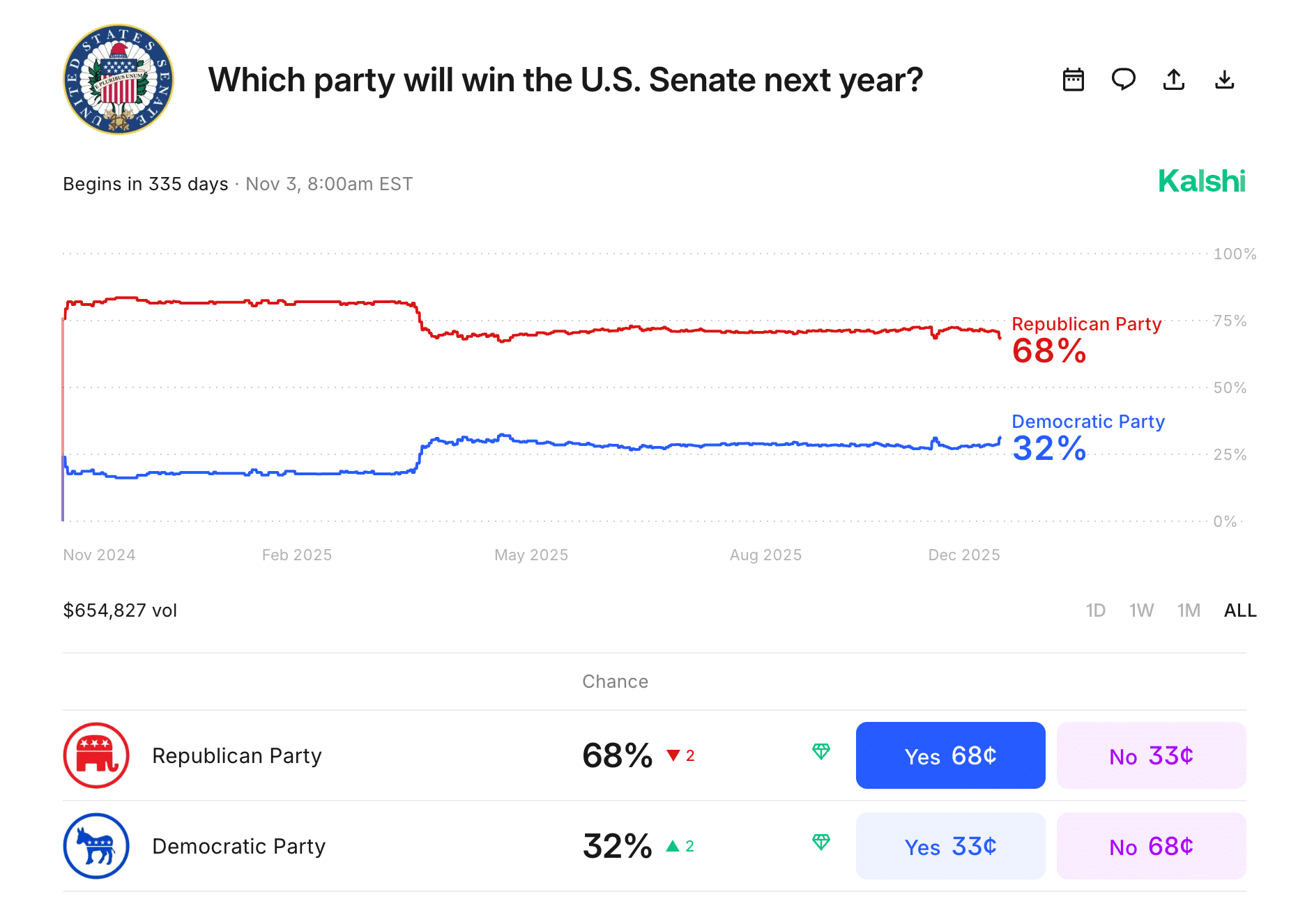Open the comments speech bubble icon
Screen dimensions: 1298x924
coord(1123,79)
